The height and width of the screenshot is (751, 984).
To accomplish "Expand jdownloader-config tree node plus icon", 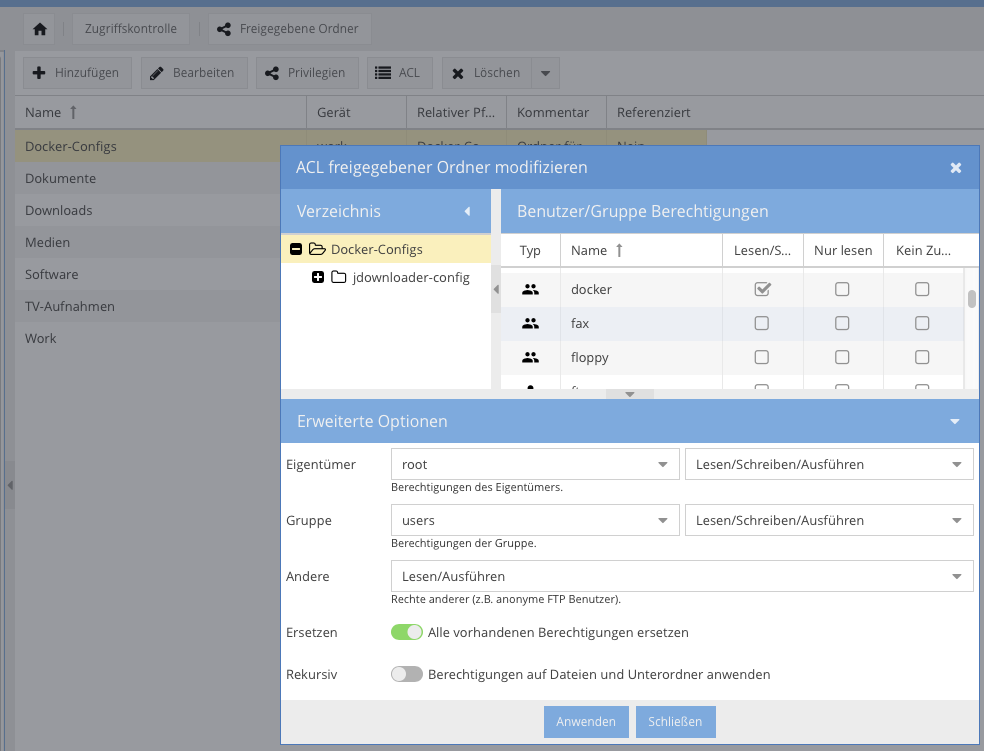I will point(318,277).
